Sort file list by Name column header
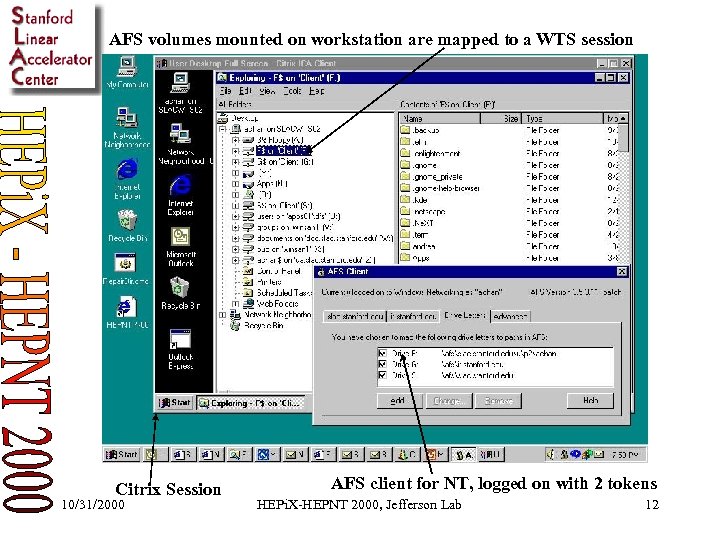 coord(439,118)
